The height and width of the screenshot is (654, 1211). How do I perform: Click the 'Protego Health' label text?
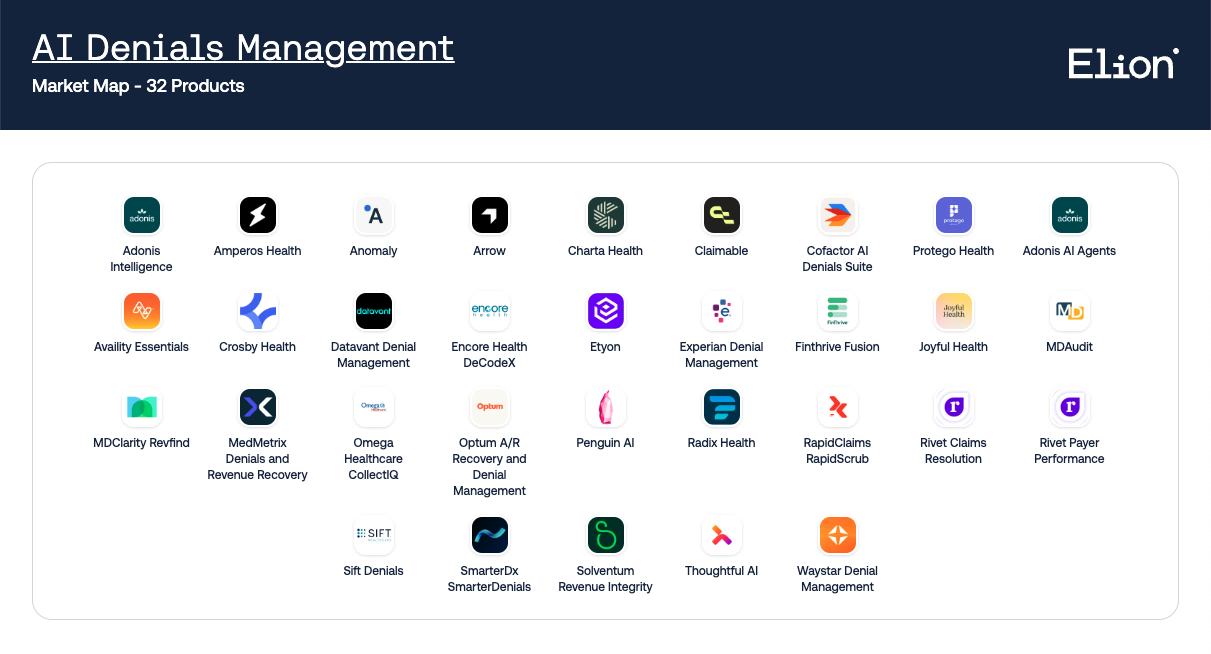coord(953,251)
